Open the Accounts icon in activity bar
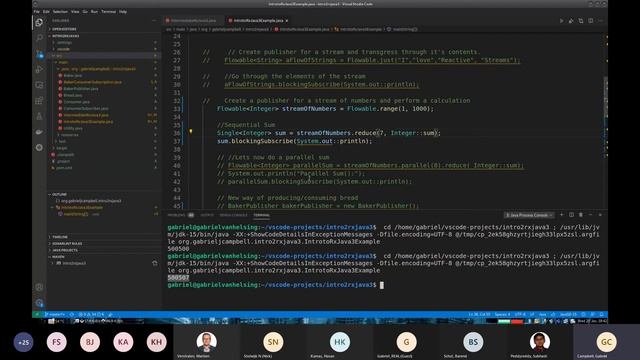 [39, 287]
